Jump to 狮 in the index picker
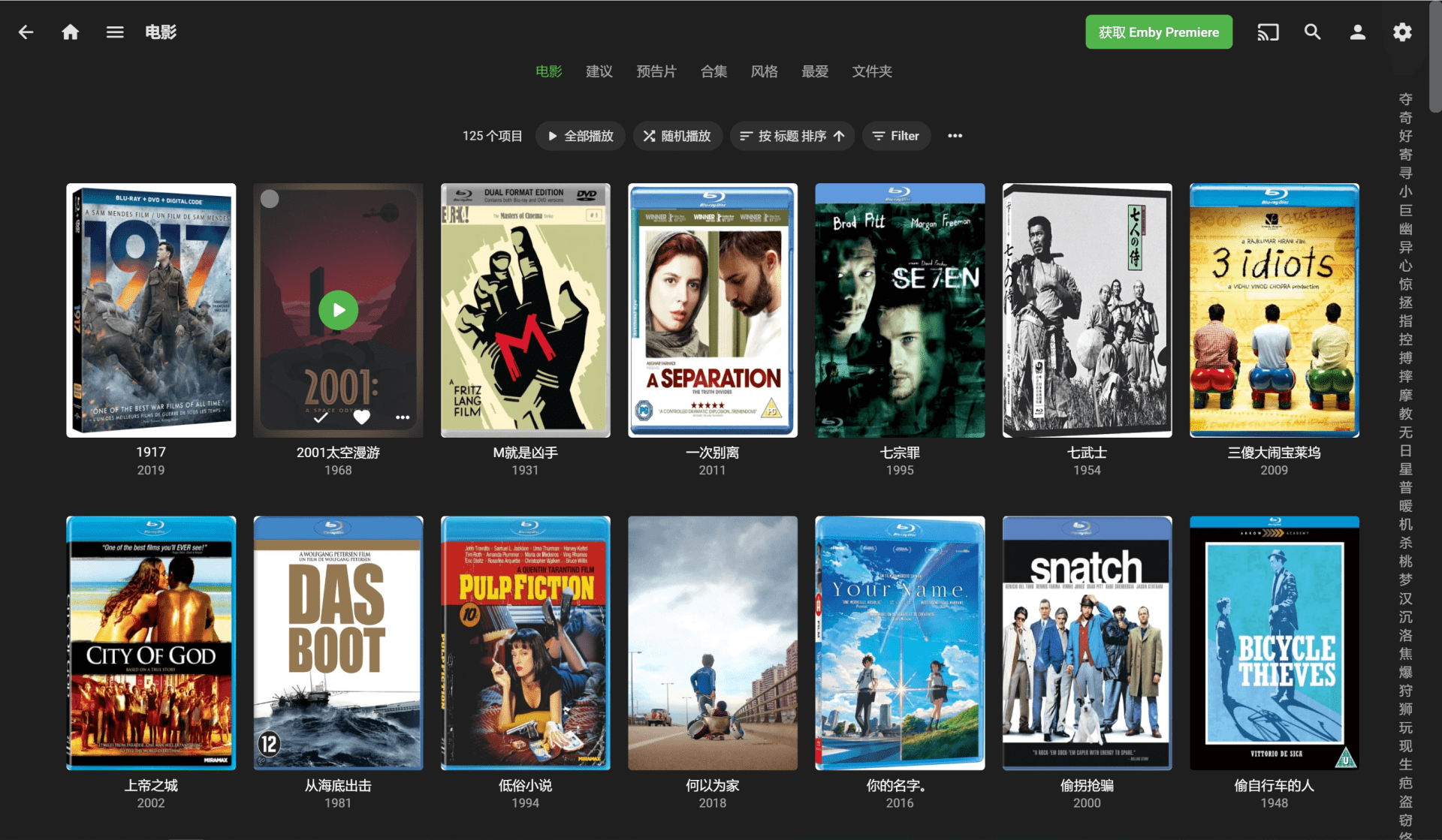Viewport: 1442px width, 840px height. point(1406,709)
